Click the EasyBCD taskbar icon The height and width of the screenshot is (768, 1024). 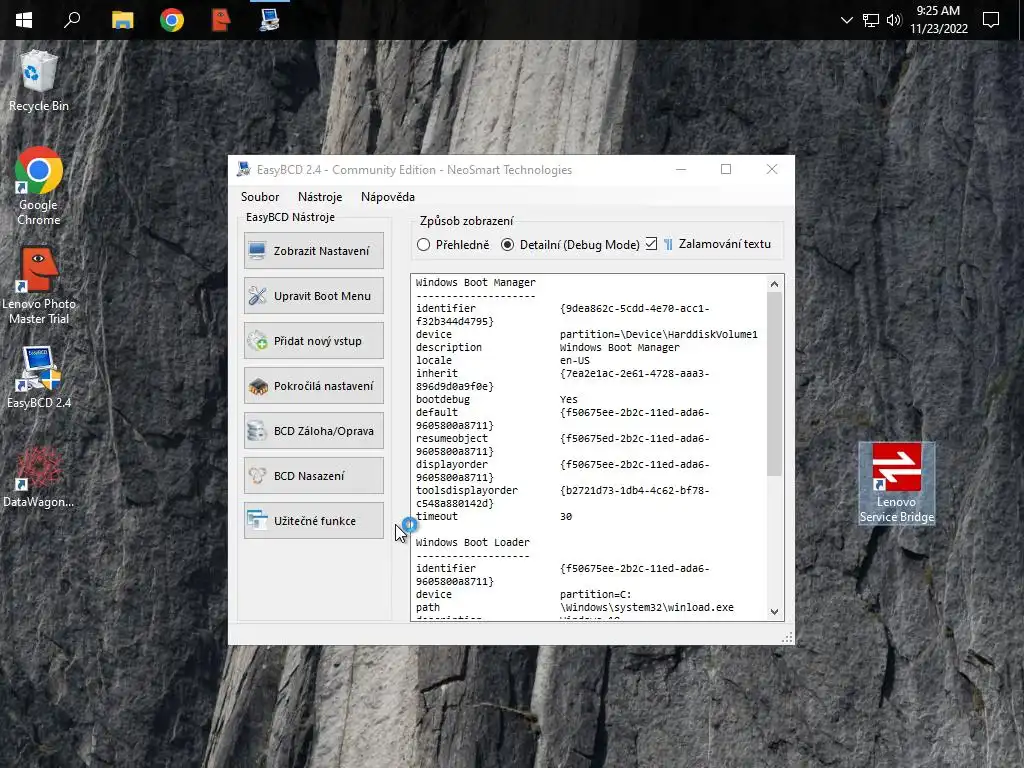[270, 20]
